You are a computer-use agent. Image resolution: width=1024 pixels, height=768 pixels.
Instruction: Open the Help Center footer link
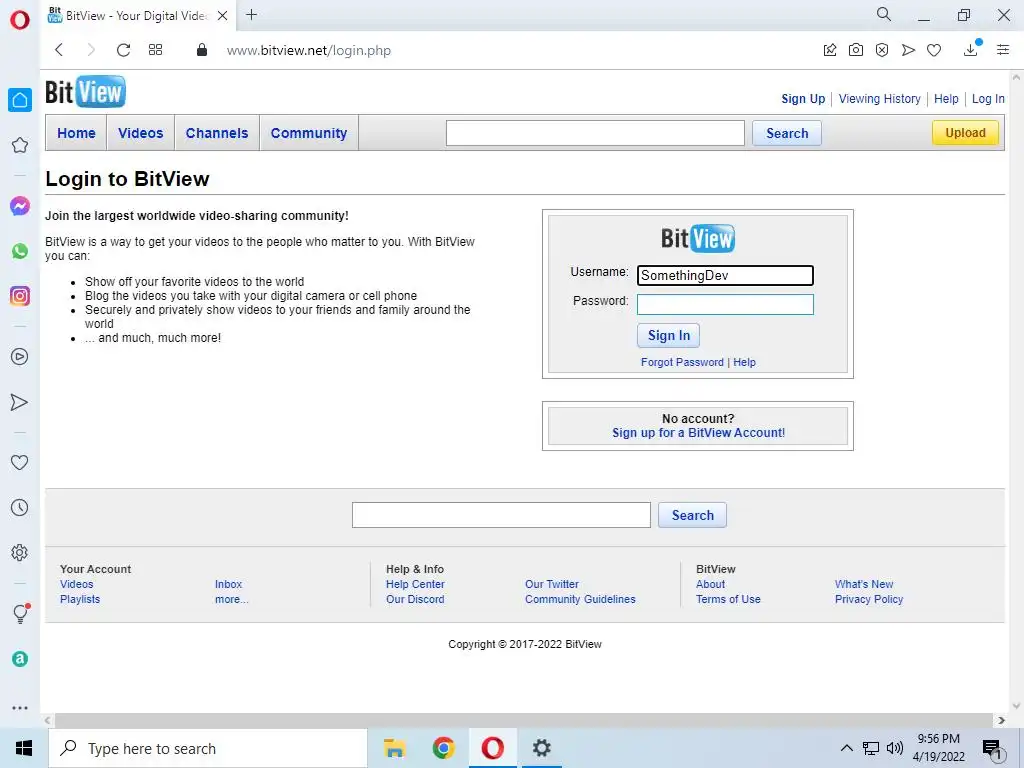coord(415,584)
